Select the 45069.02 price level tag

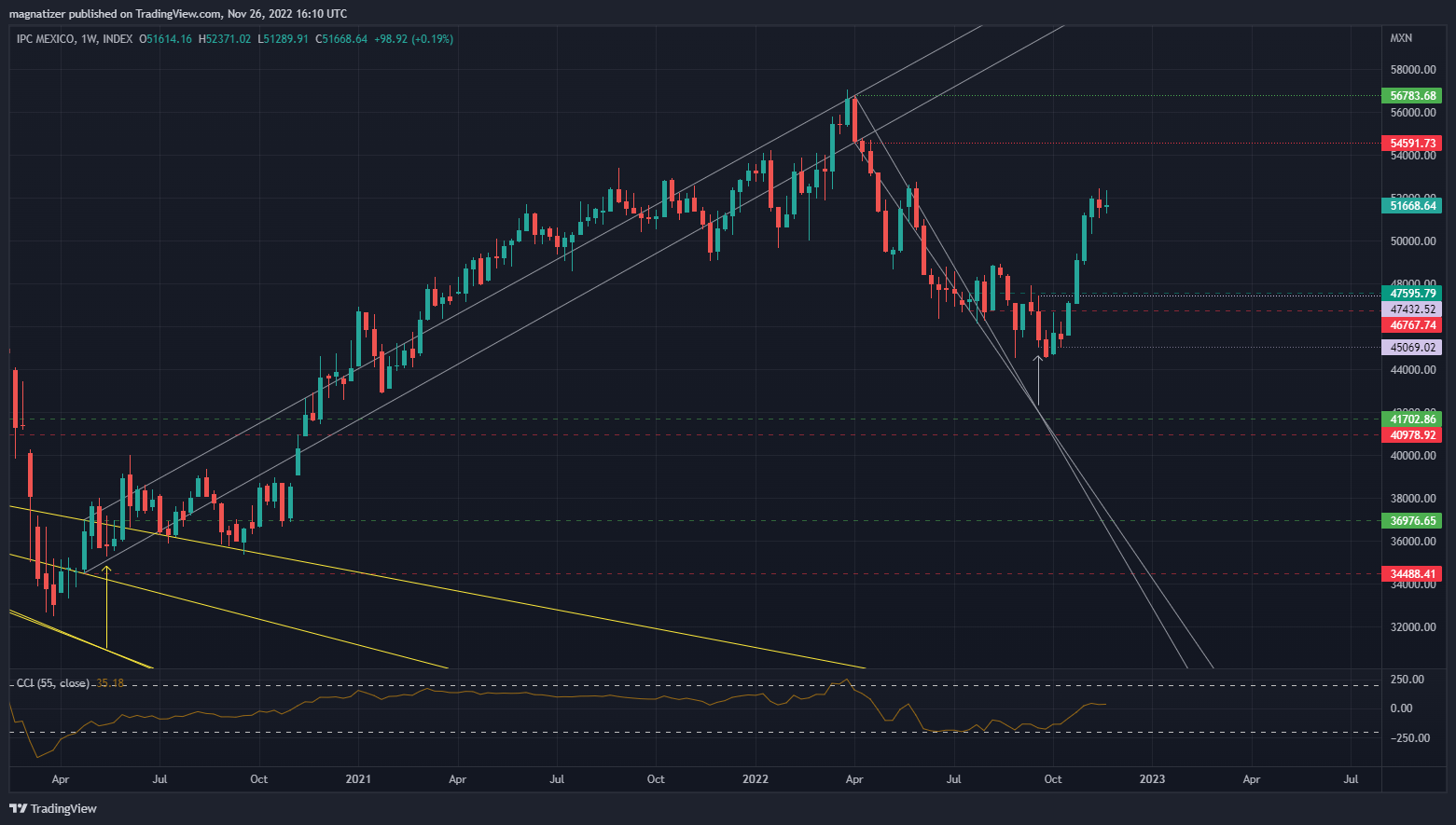pyautogui.click(x=1412, y=348)
